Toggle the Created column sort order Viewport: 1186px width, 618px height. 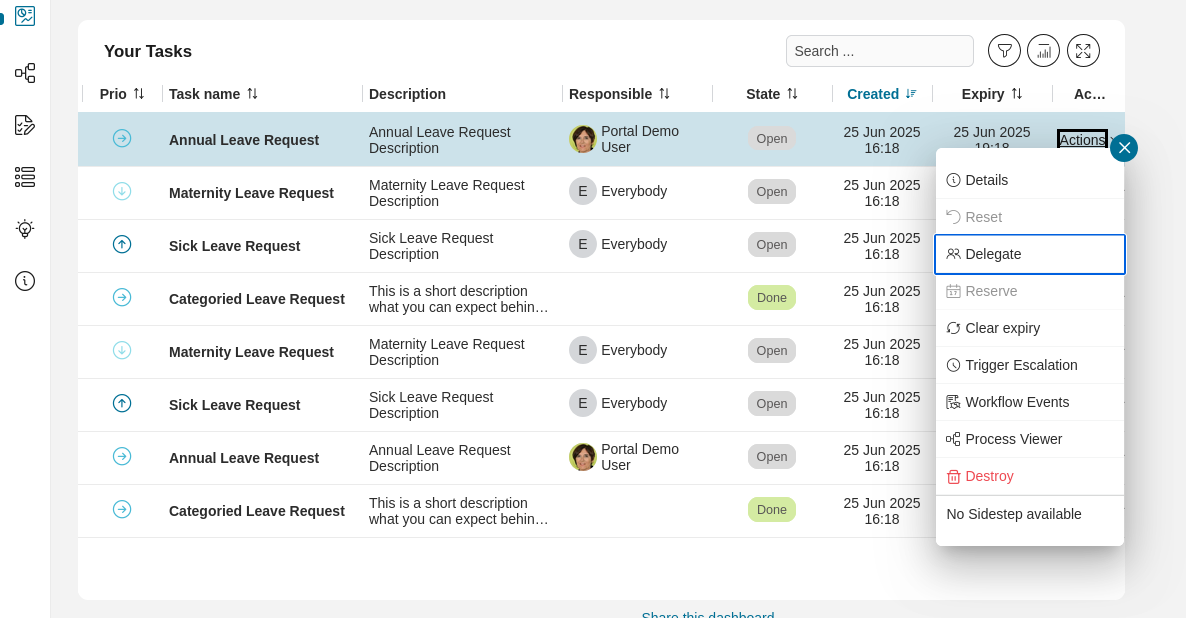coord(911,94)
